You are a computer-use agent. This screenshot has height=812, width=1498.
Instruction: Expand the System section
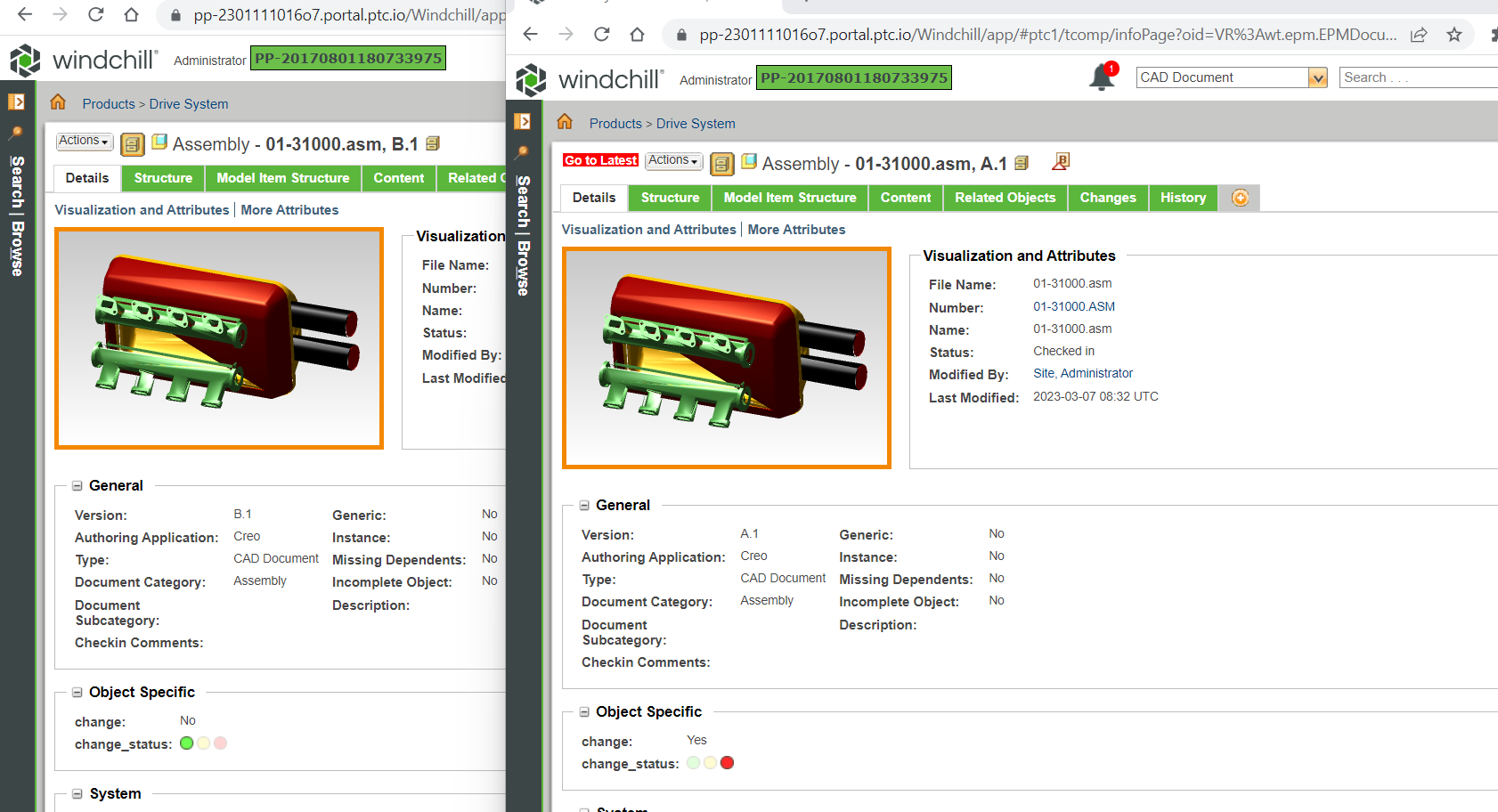click(584, 808)
